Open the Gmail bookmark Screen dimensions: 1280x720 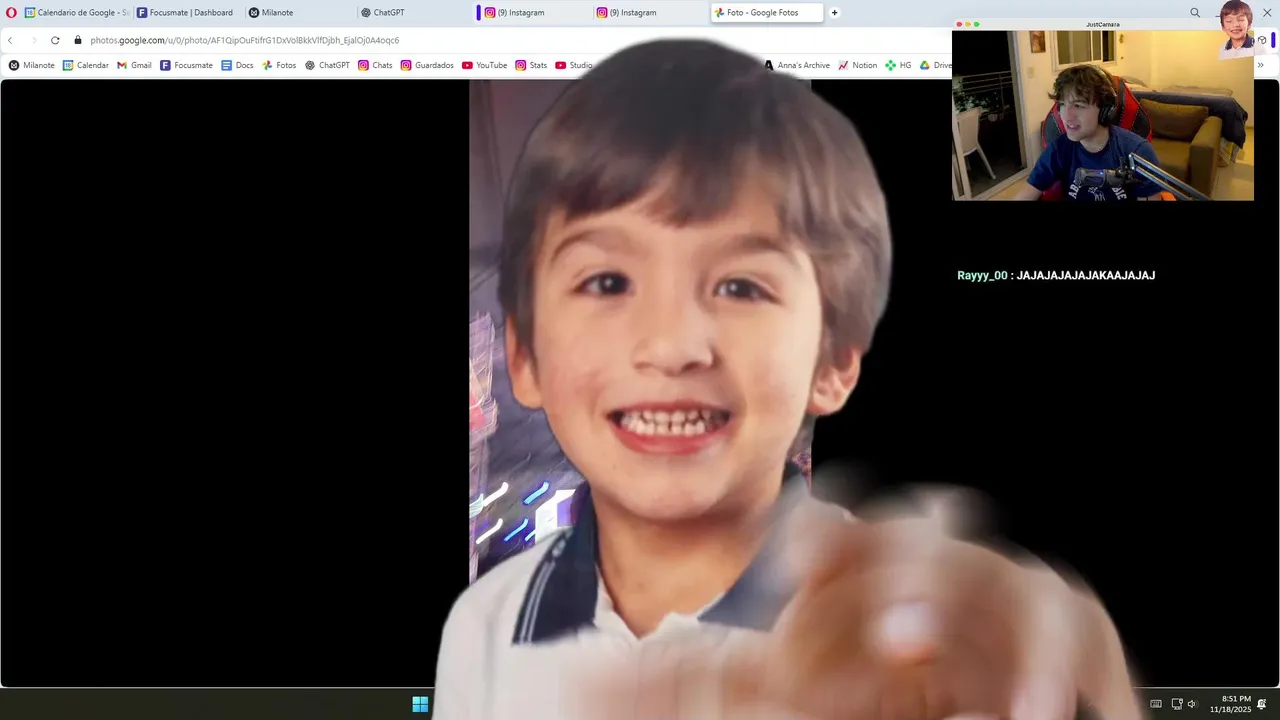[134, 65]
